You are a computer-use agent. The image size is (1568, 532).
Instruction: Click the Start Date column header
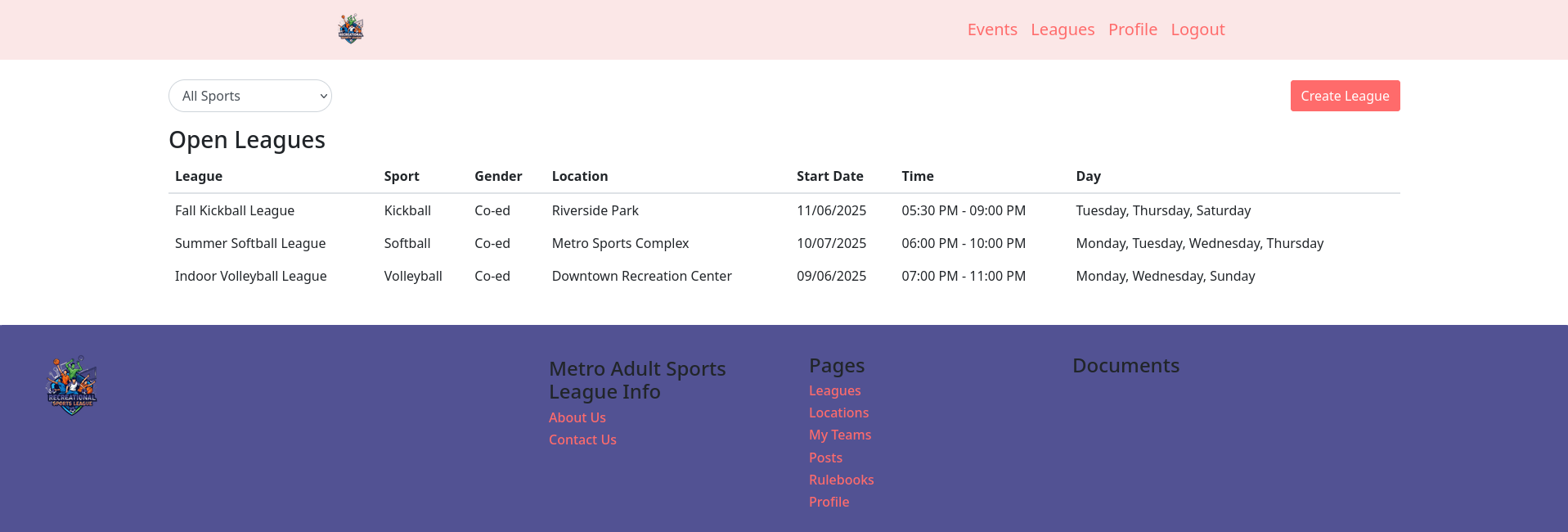click(x=829, y=176)
